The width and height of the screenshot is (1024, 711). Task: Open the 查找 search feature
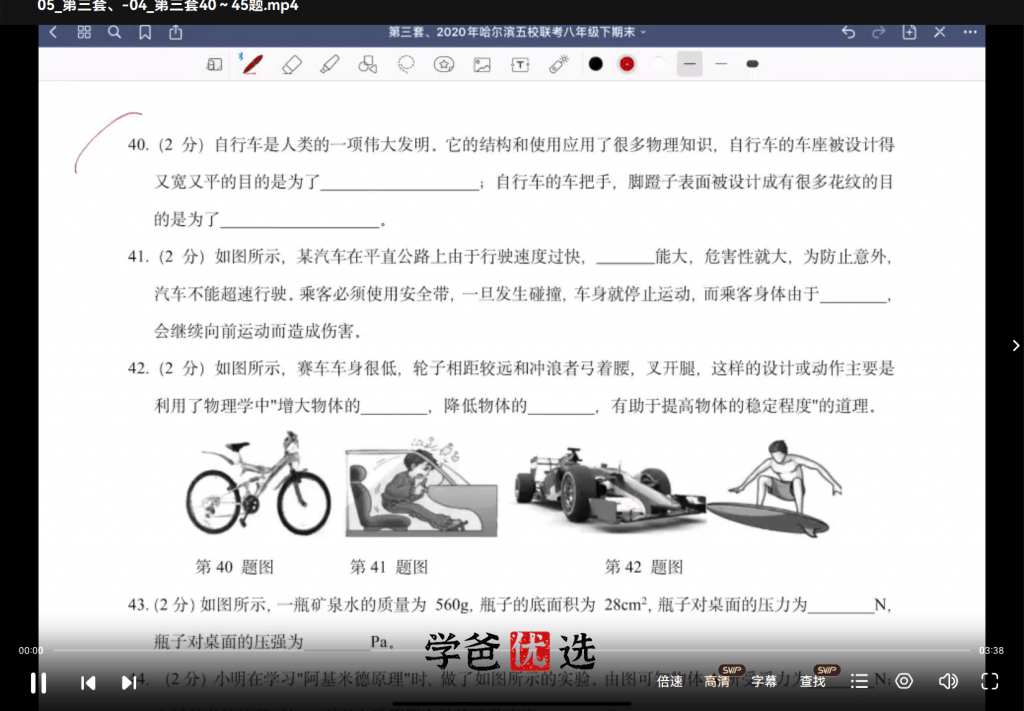click(x=812, y=682)
